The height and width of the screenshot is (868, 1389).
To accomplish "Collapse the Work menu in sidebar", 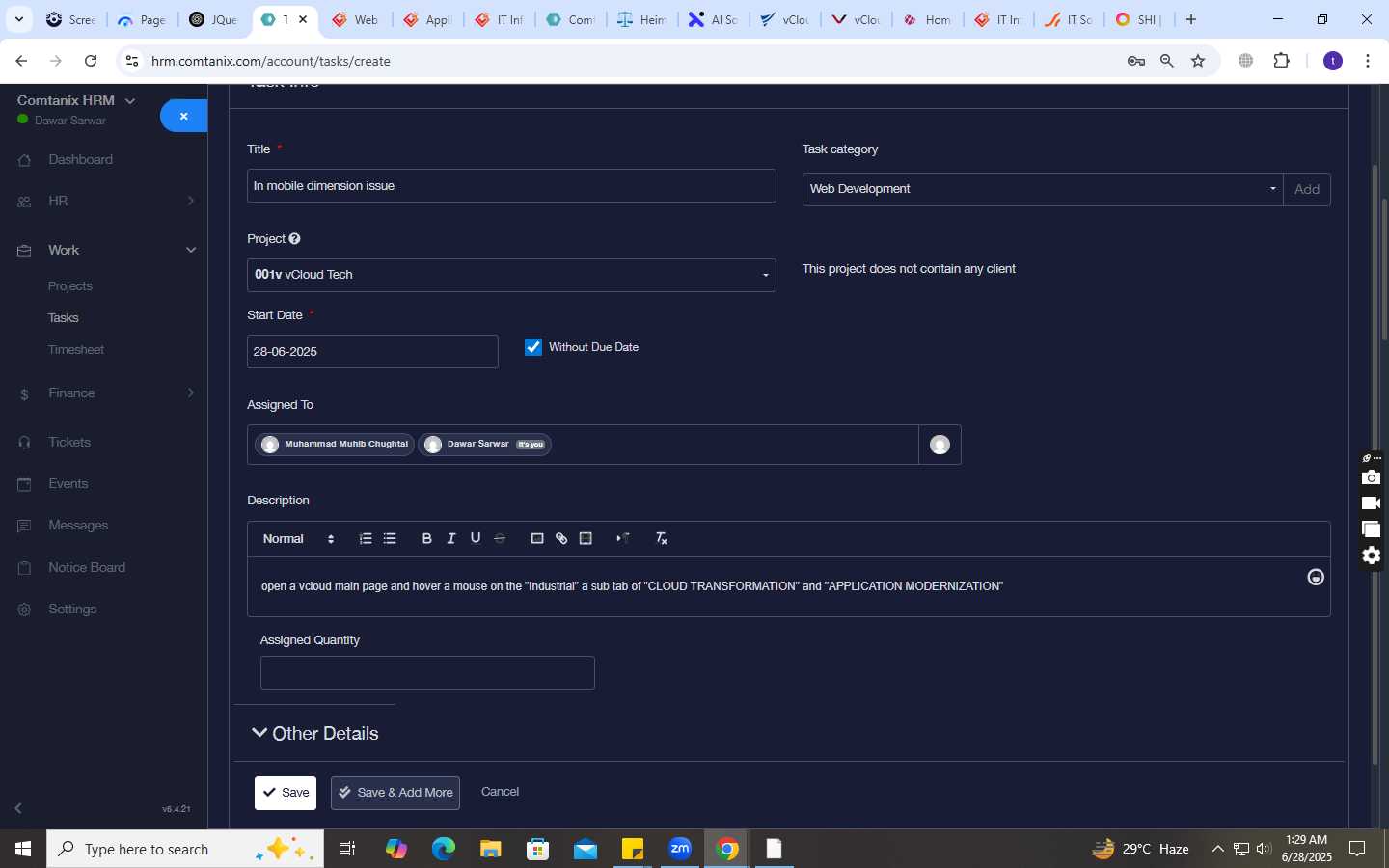I will (104, 250).
